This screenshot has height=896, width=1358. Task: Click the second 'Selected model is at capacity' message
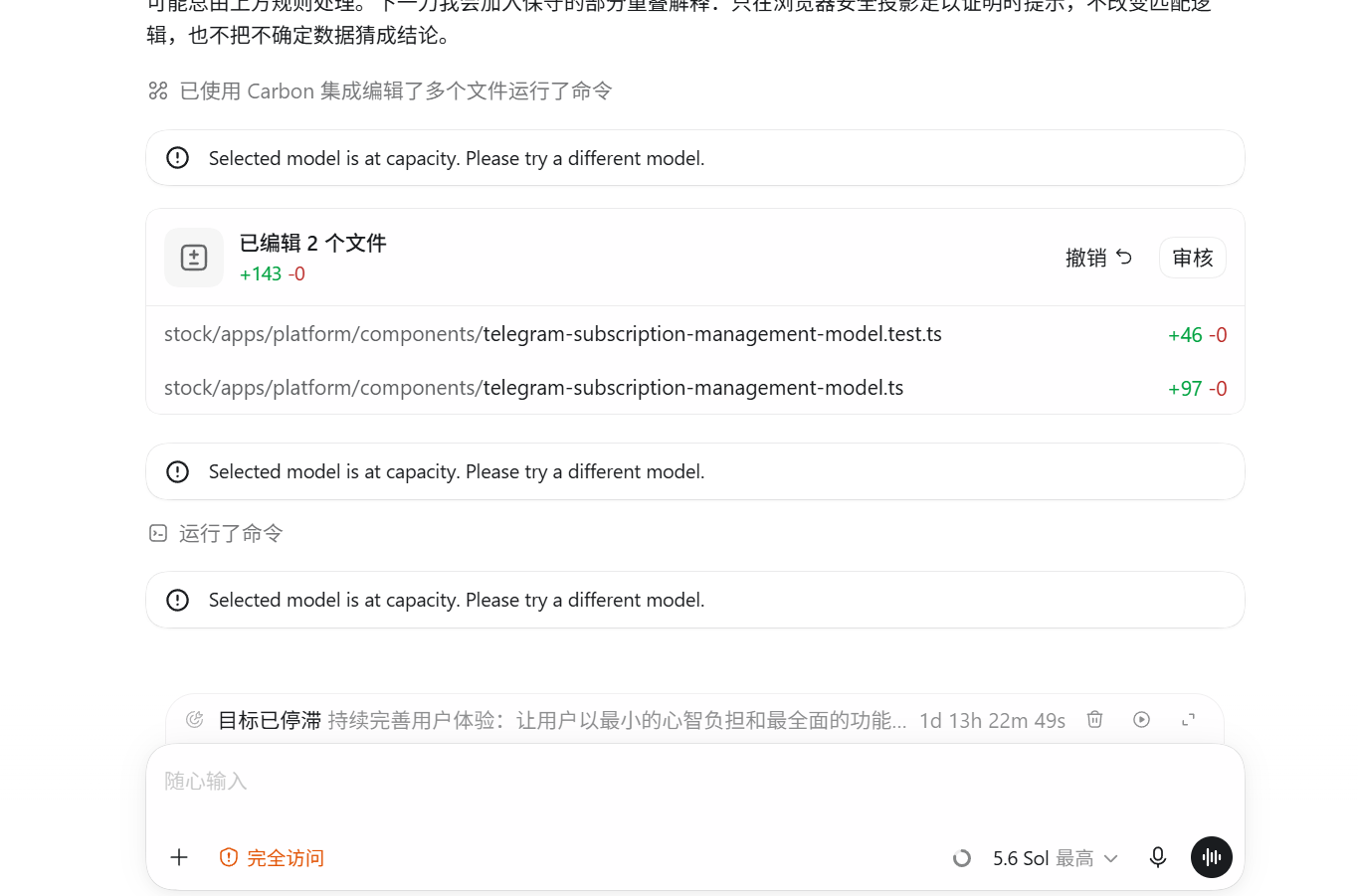tap(695, 471)
